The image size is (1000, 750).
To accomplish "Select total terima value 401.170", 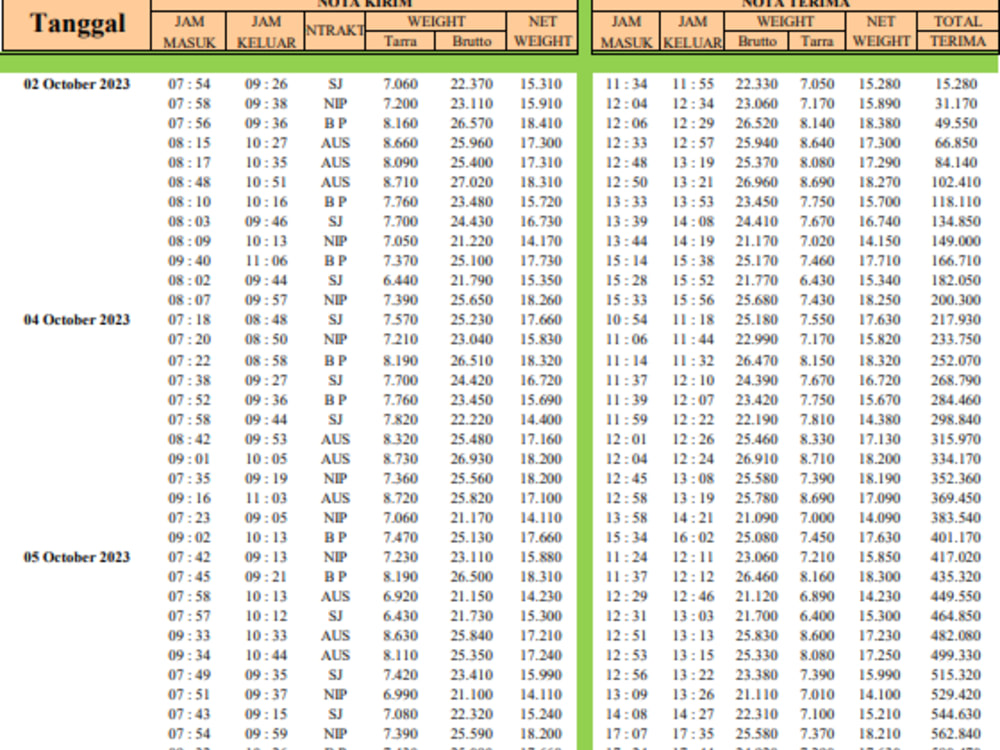I will point(956,538).
